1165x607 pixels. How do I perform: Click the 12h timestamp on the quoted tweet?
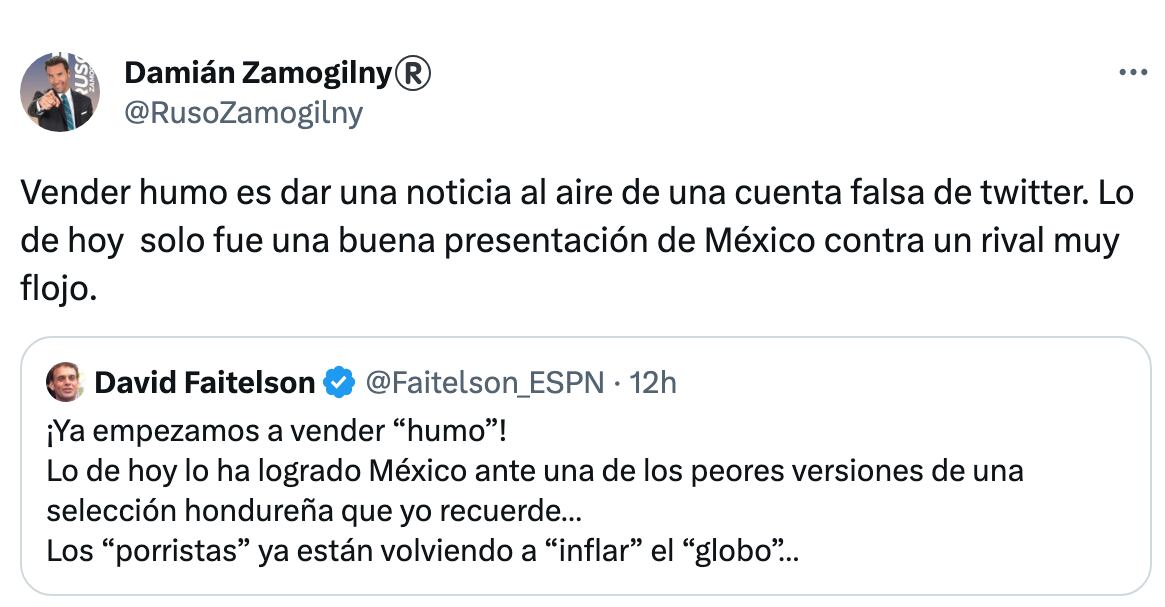click(654, 381)
